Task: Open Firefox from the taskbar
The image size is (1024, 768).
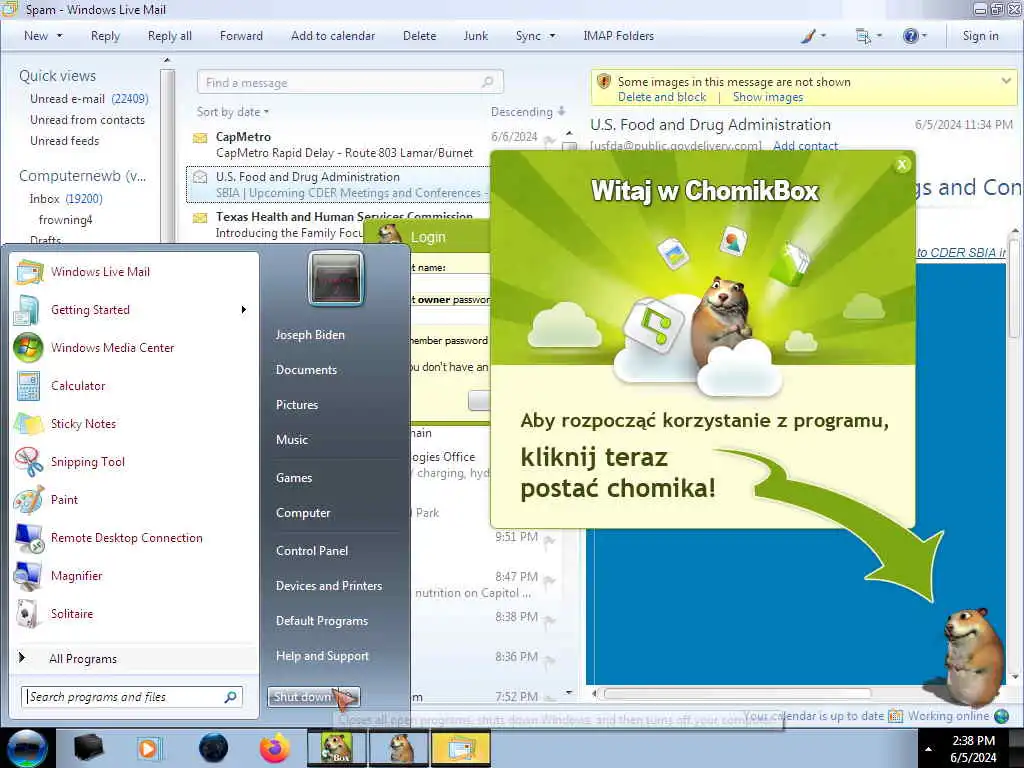Action: 274,748
